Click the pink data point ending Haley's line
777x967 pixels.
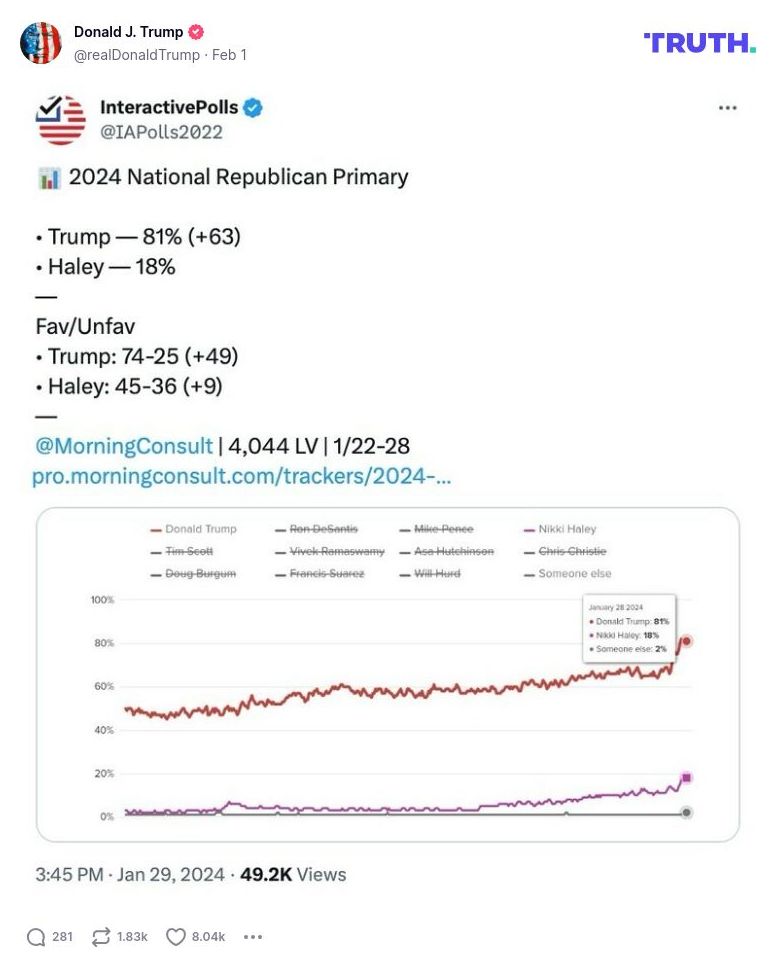click(688, 775)
